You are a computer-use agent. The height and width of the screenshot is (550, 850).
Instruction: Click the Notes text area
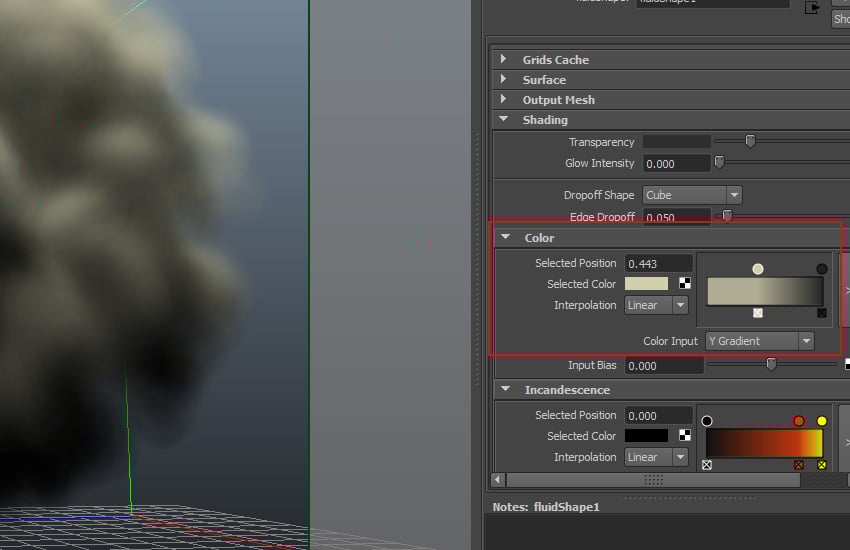pos(668,533)
